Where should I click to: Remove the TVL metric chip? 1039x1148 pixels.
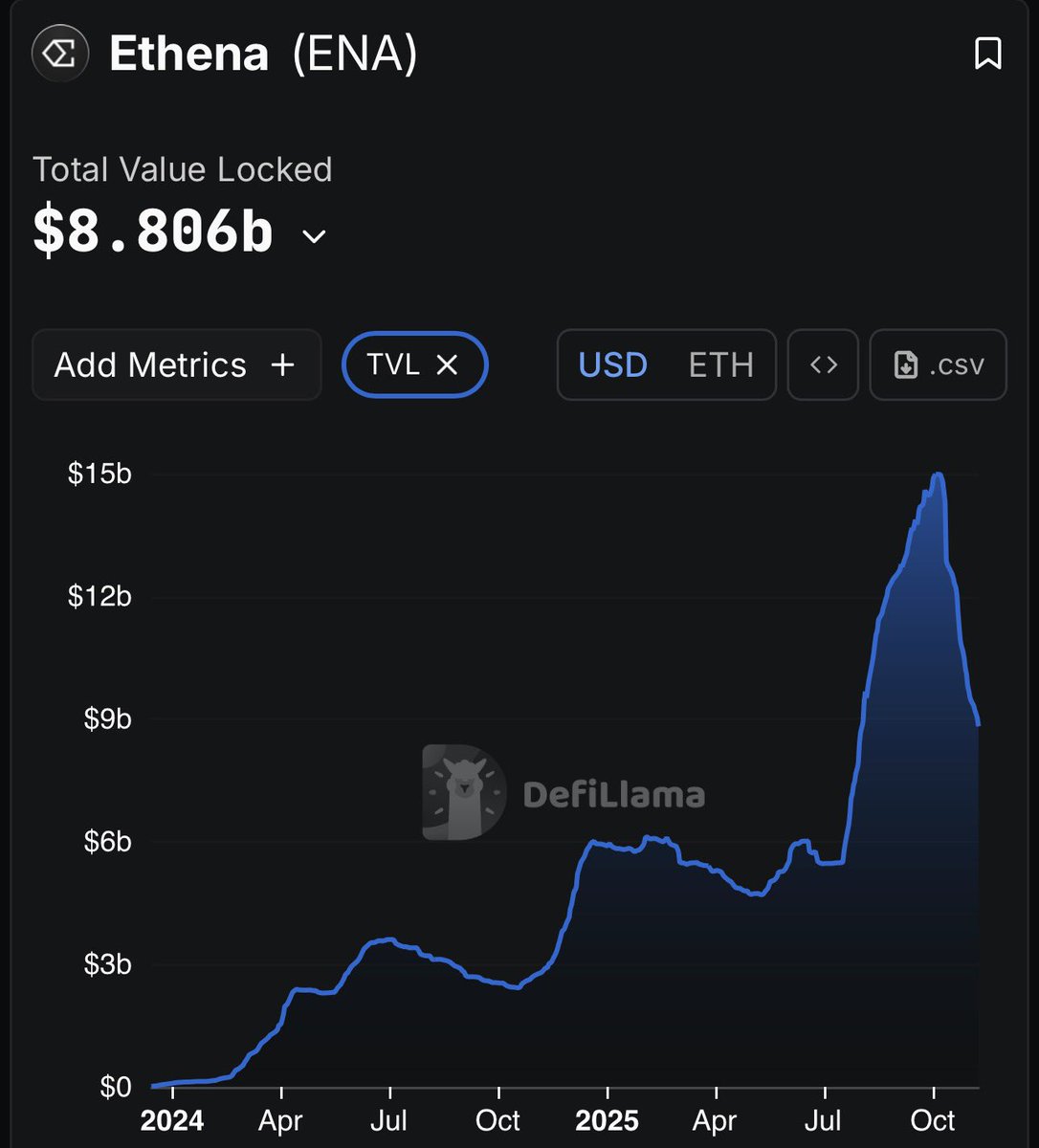pyautogui.click(x=447, y=364)
